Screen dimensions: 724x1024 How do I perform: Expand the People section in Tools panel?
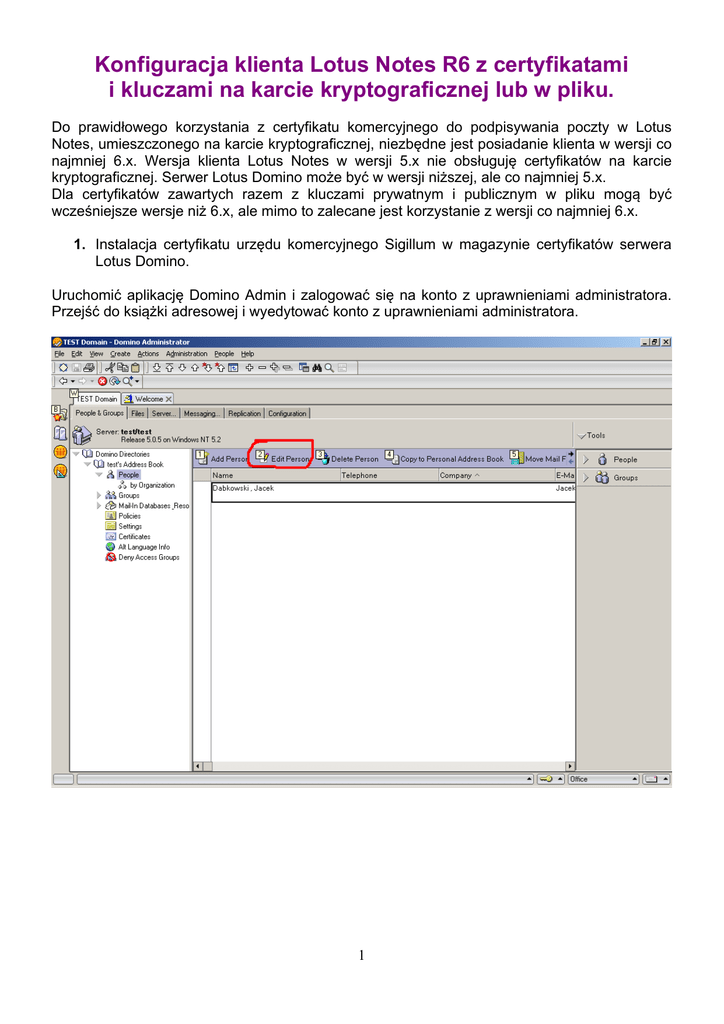click(x=584, y=460)
